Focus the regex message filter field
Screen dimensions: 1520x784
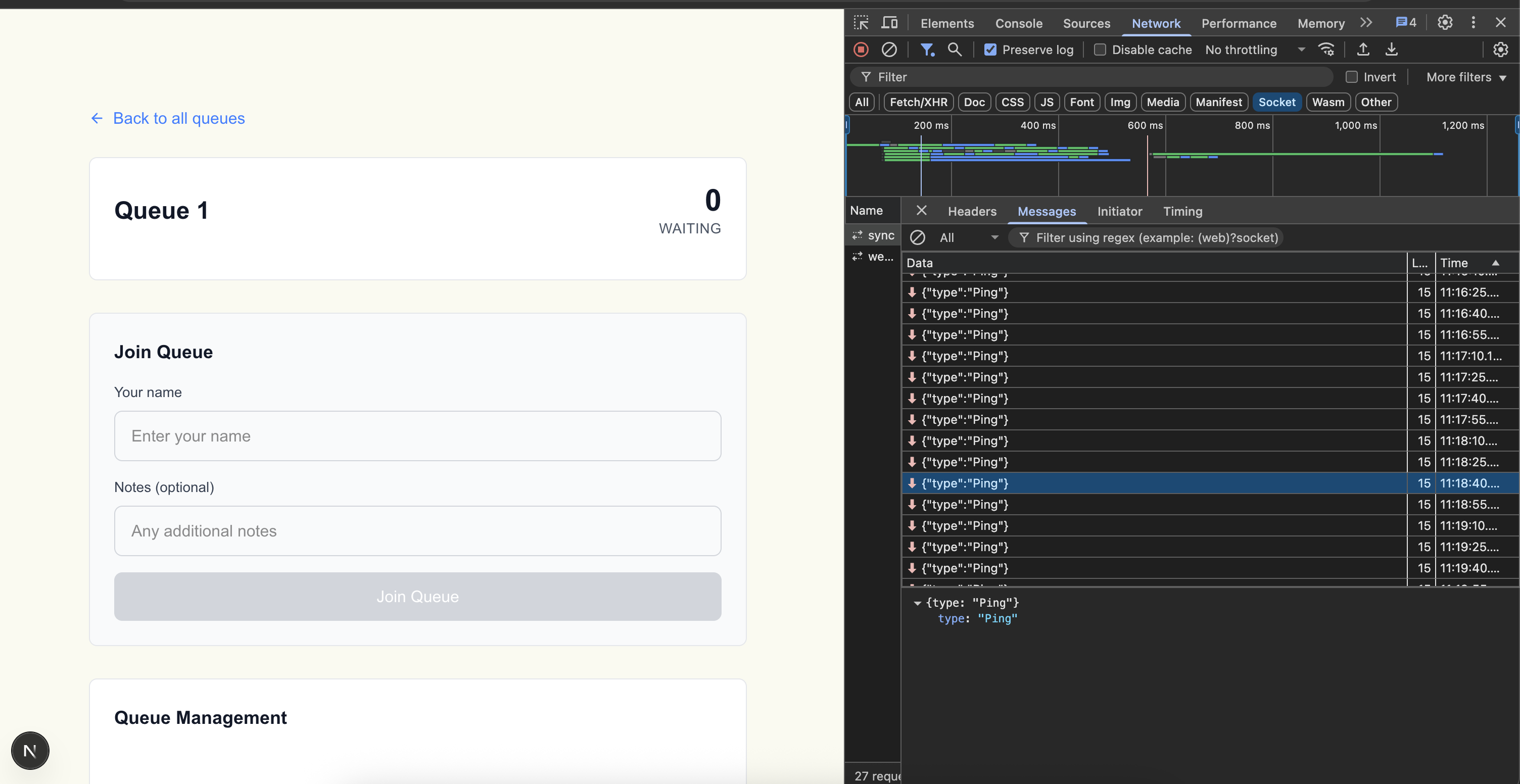point(1146,238)
